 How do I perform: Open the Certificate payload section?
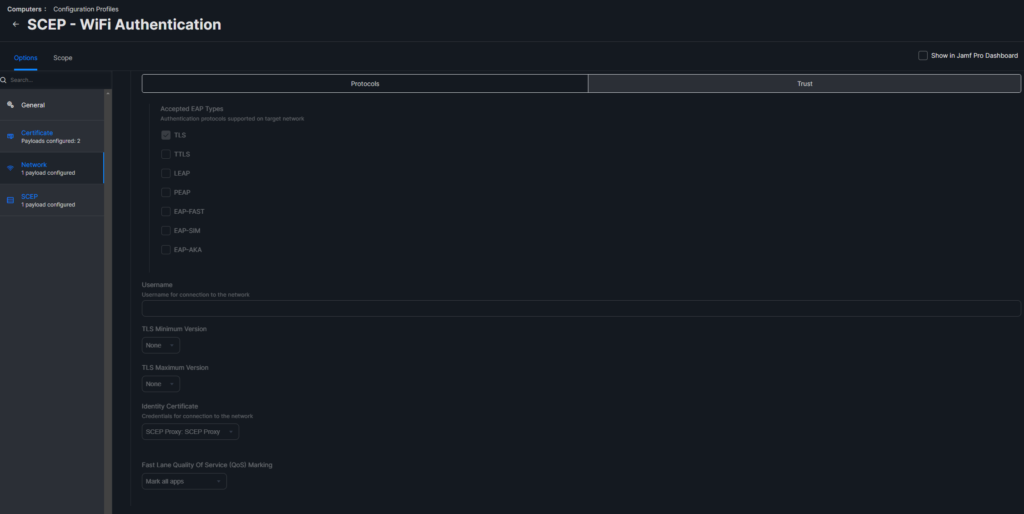(x=52, y=137)
